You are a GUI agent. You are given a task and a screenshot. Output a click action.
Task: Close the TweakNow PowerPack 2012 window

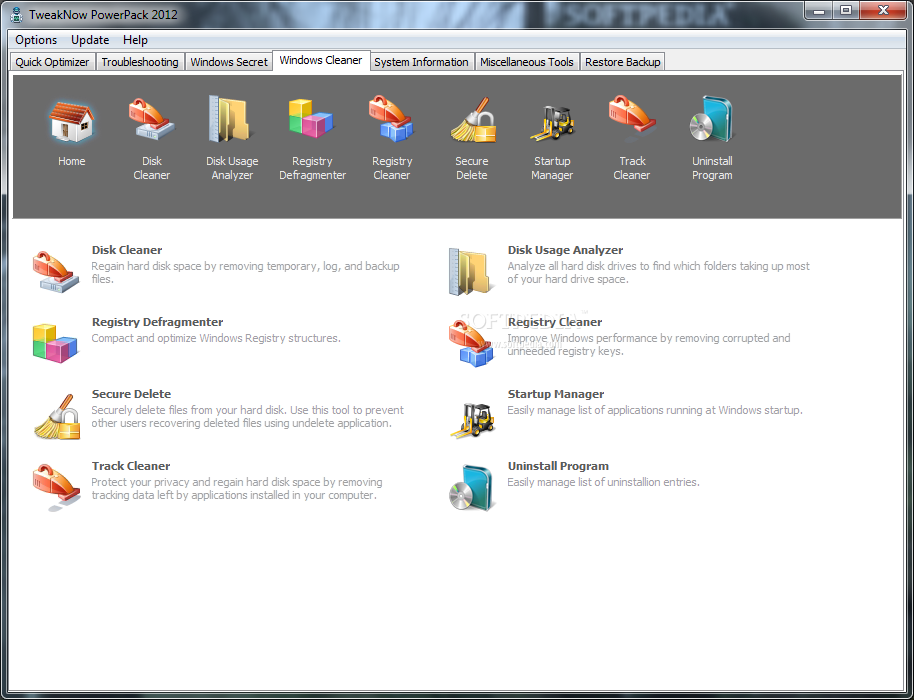[x=883, y=10]
